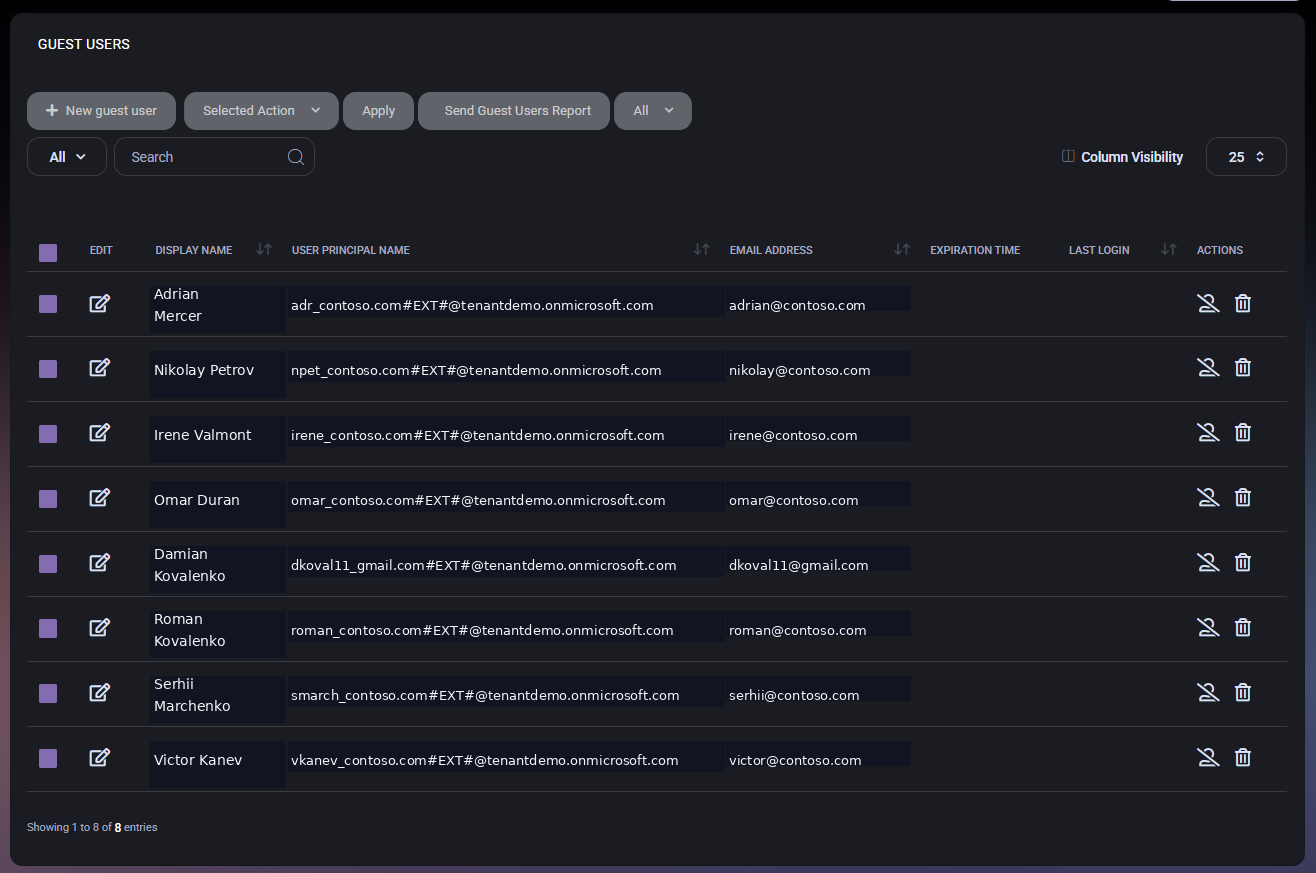Open the Selected Action dropdown
This screenshot has width=1316, height=873.
[261, 111]
